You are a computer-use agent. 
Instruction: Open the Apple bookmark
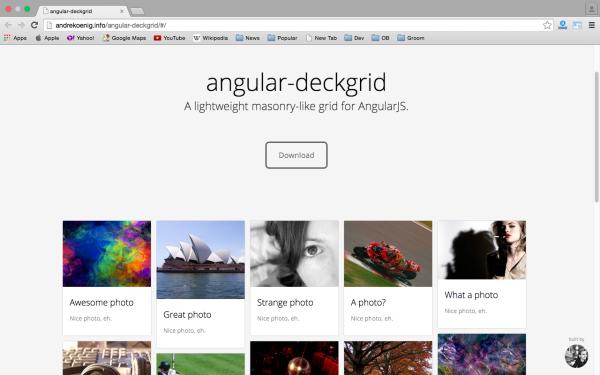[x=47, y=38]
